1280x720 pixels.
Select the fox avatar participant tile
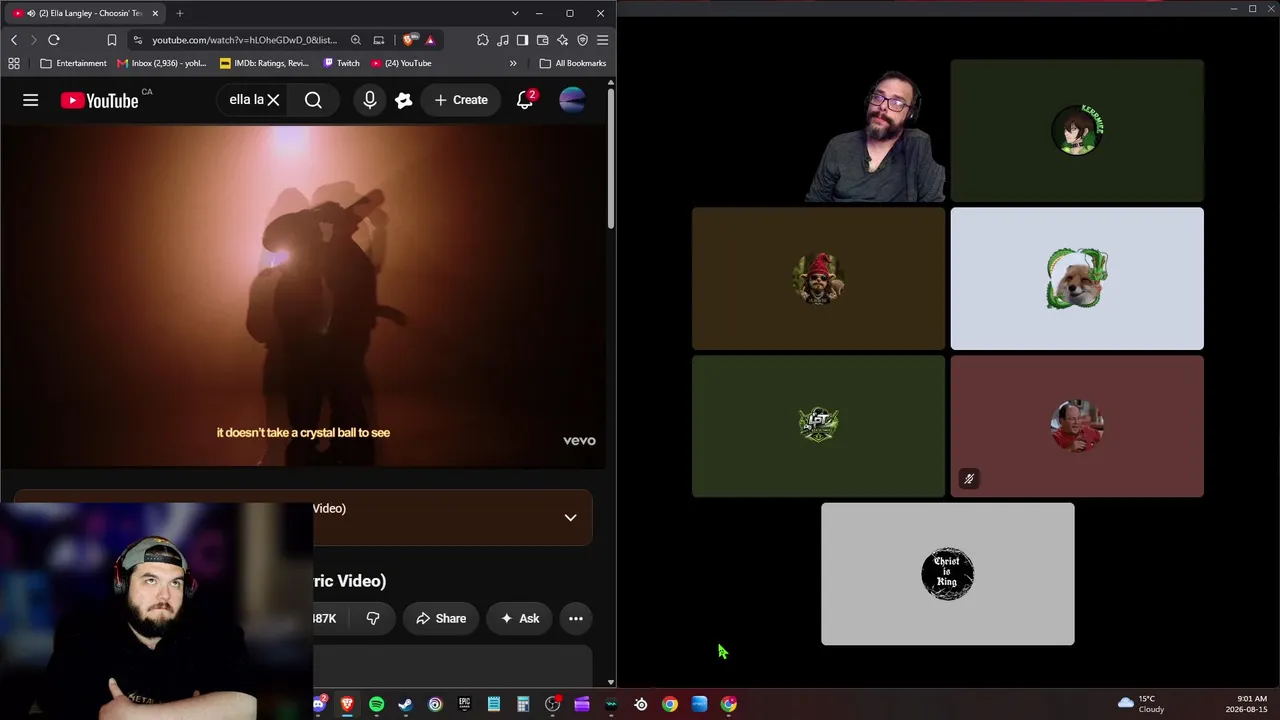coord(1077,279)
